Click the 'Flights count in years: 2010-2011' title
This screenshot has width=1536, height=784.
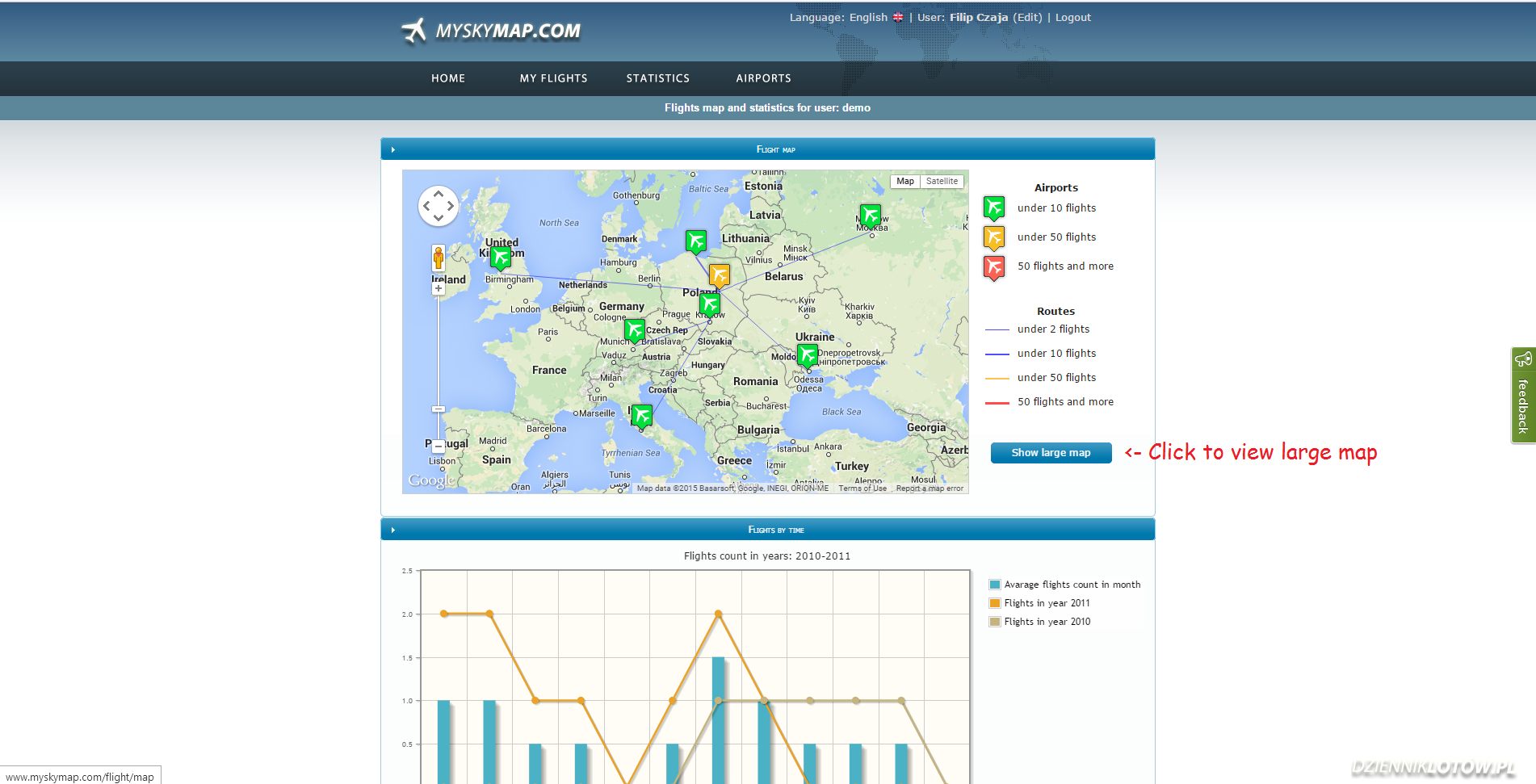[767, 556]
